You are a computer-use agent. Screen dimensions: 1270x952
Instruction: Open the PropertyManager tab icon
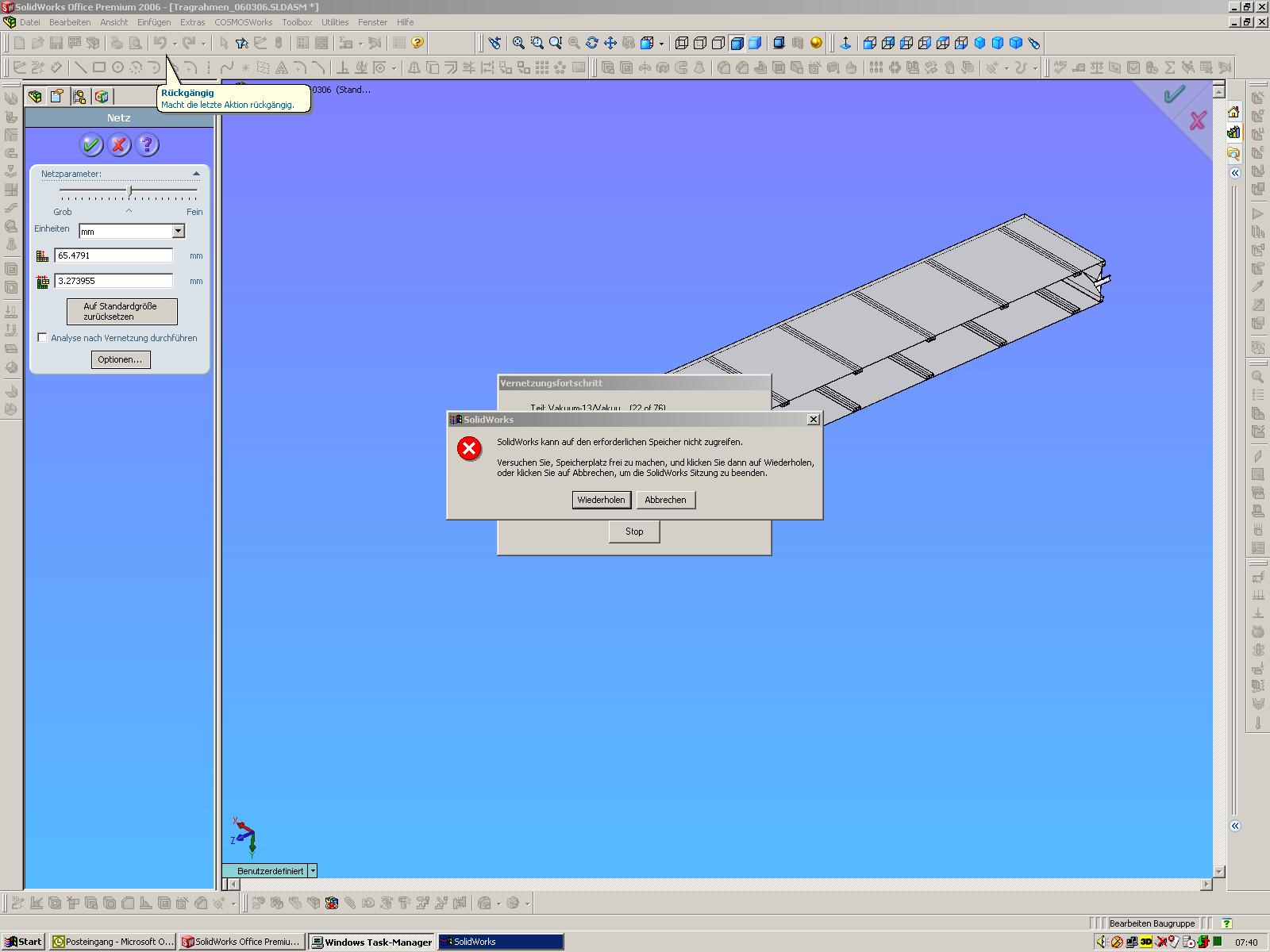(x=57, y=97)
